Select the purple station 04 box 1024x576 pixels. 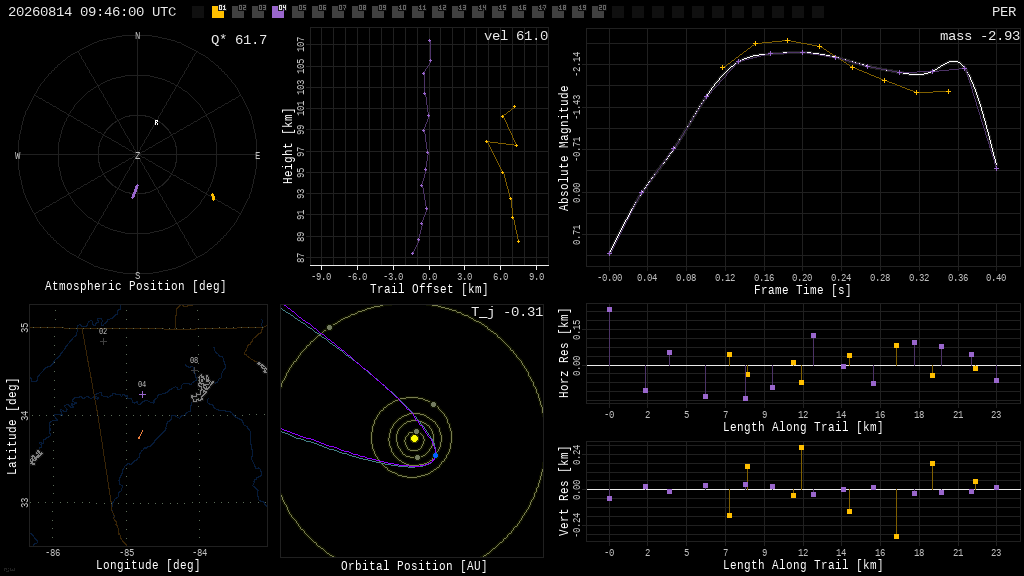click(278, 12)
